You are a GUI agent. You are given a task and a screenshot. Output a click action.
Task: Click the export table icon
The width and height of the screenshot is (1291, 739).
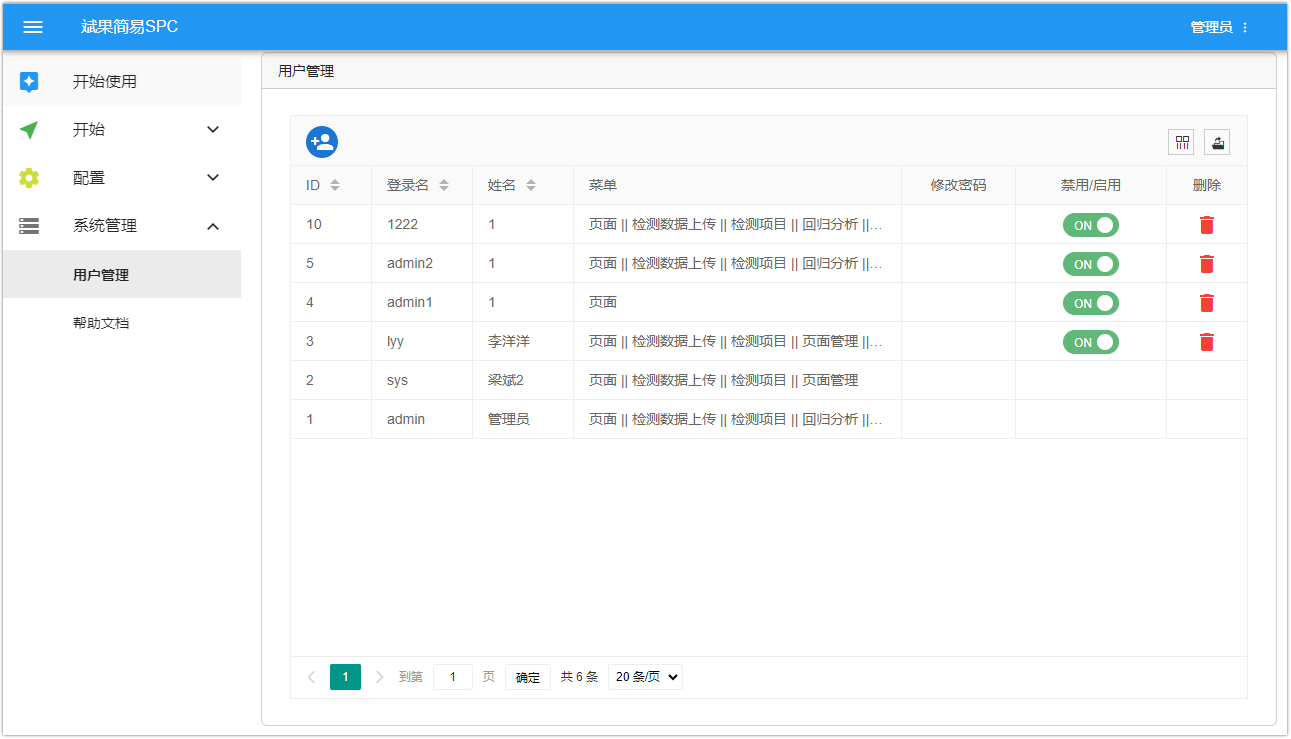click(1217, 142)
